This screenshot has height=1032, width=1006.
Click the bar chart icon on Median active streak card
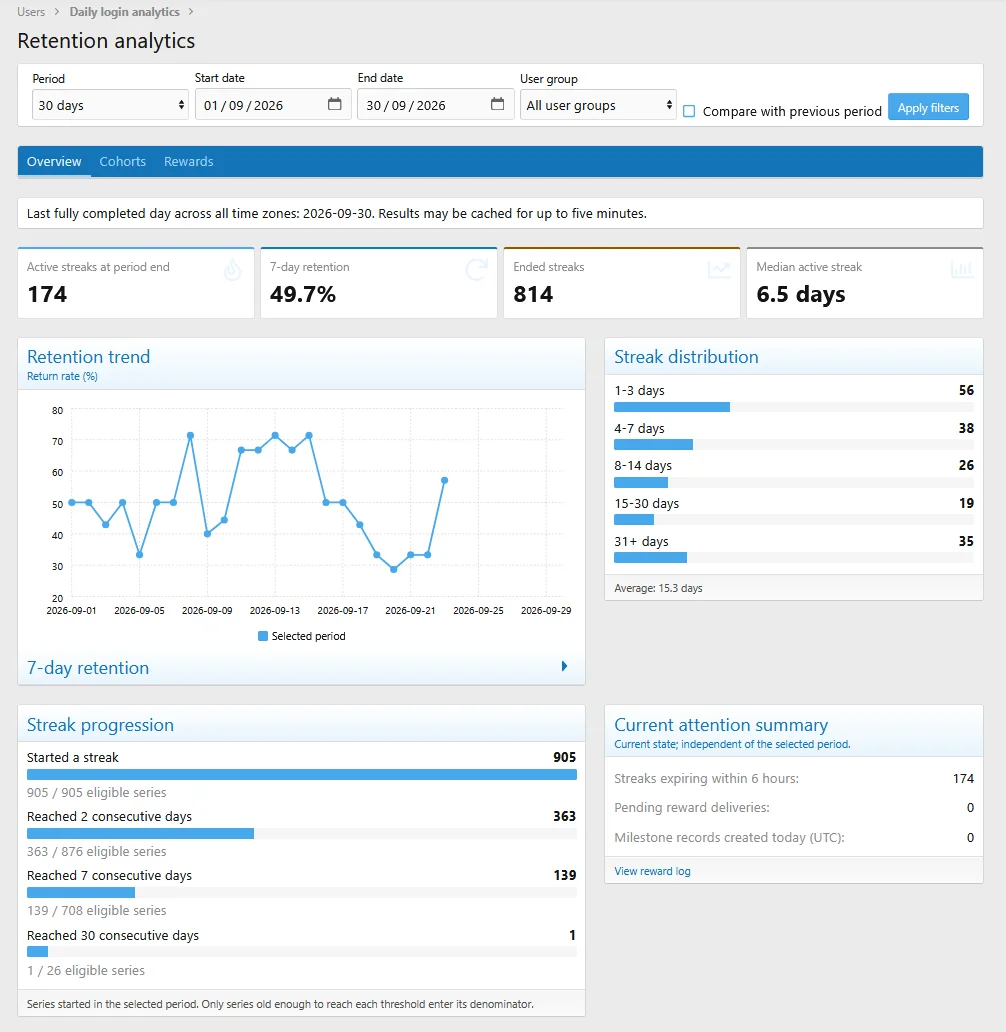click(962, 269)
